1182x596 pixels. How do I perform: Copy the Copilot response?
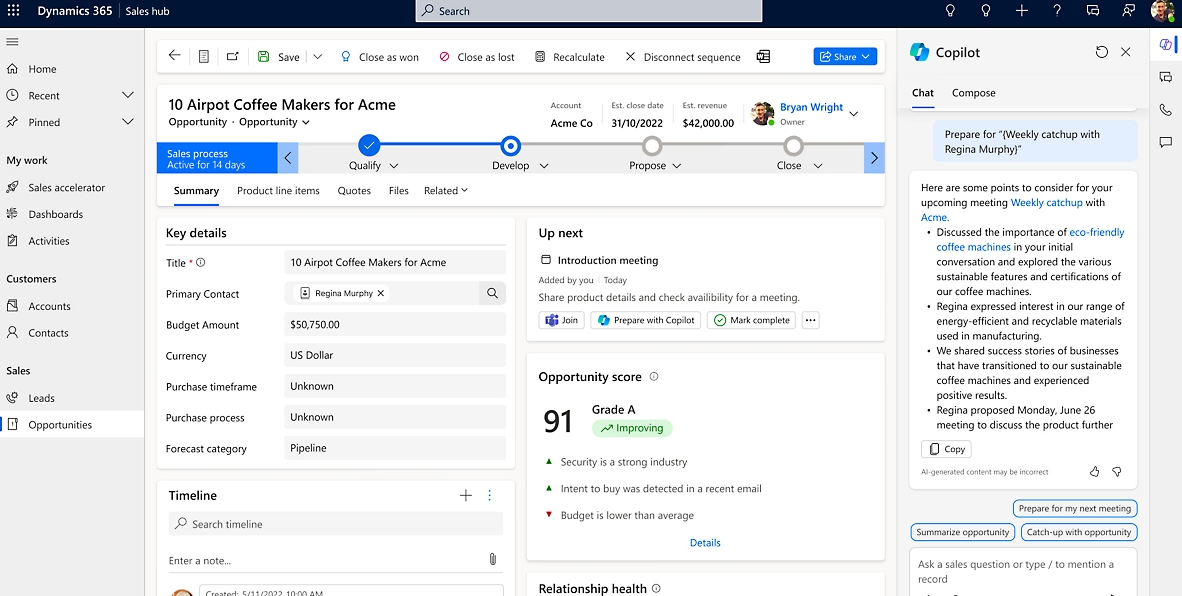(x=946, y=449)
